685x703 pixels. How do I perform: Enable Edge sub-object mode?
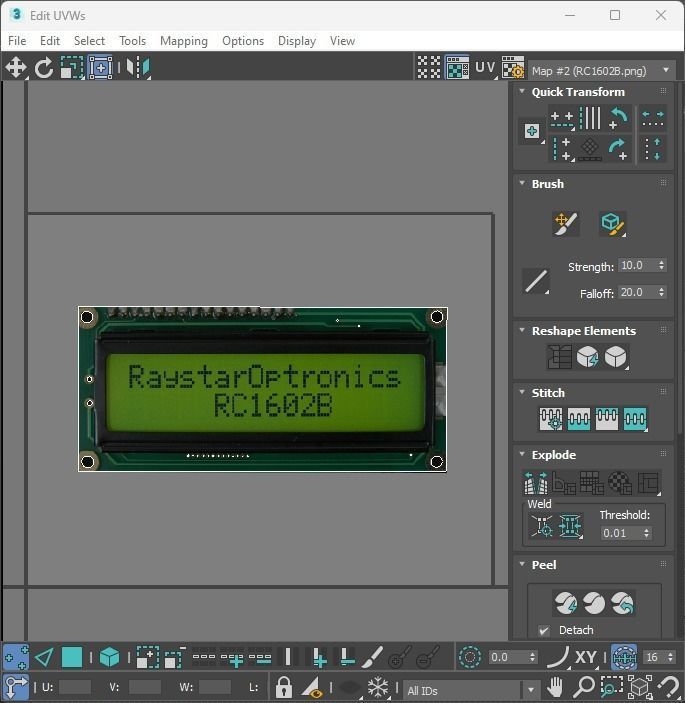tap(44, 657)
